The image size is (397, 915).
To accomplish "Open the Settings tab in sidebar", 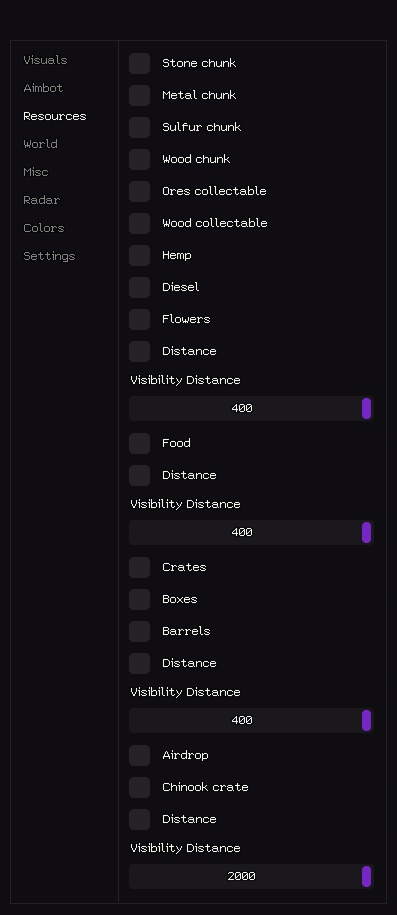I will click(x=49, y=256).
